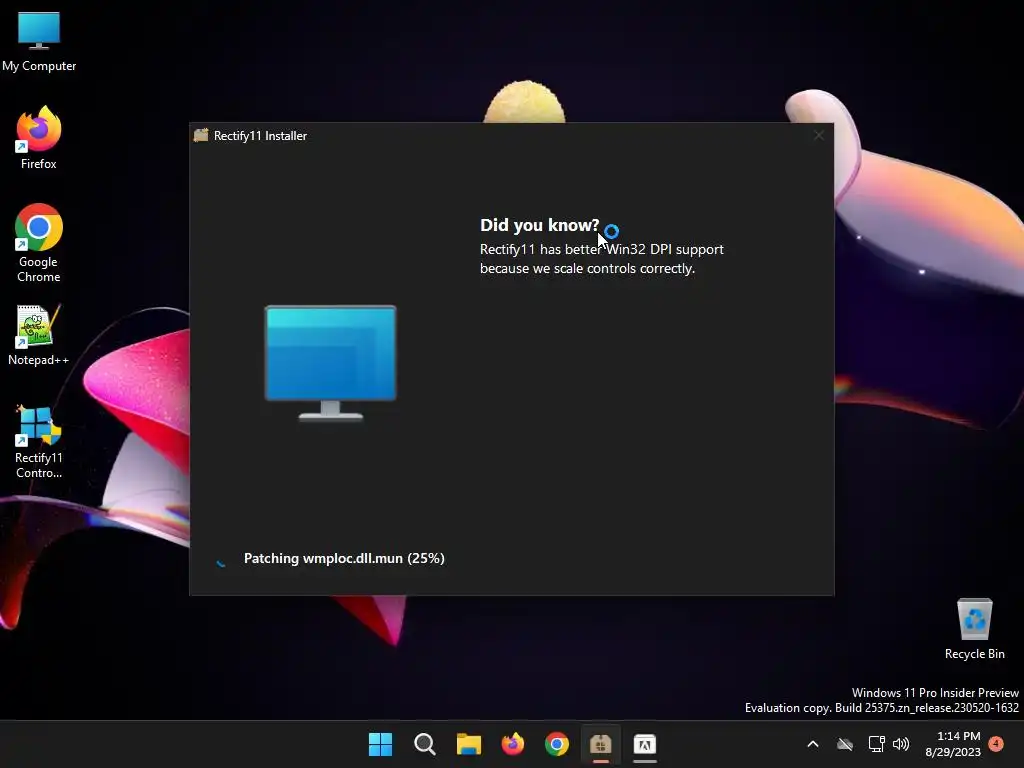Click the taskbar app with the A icon
Screen dimensions: 1024x768
click(645, 744)
